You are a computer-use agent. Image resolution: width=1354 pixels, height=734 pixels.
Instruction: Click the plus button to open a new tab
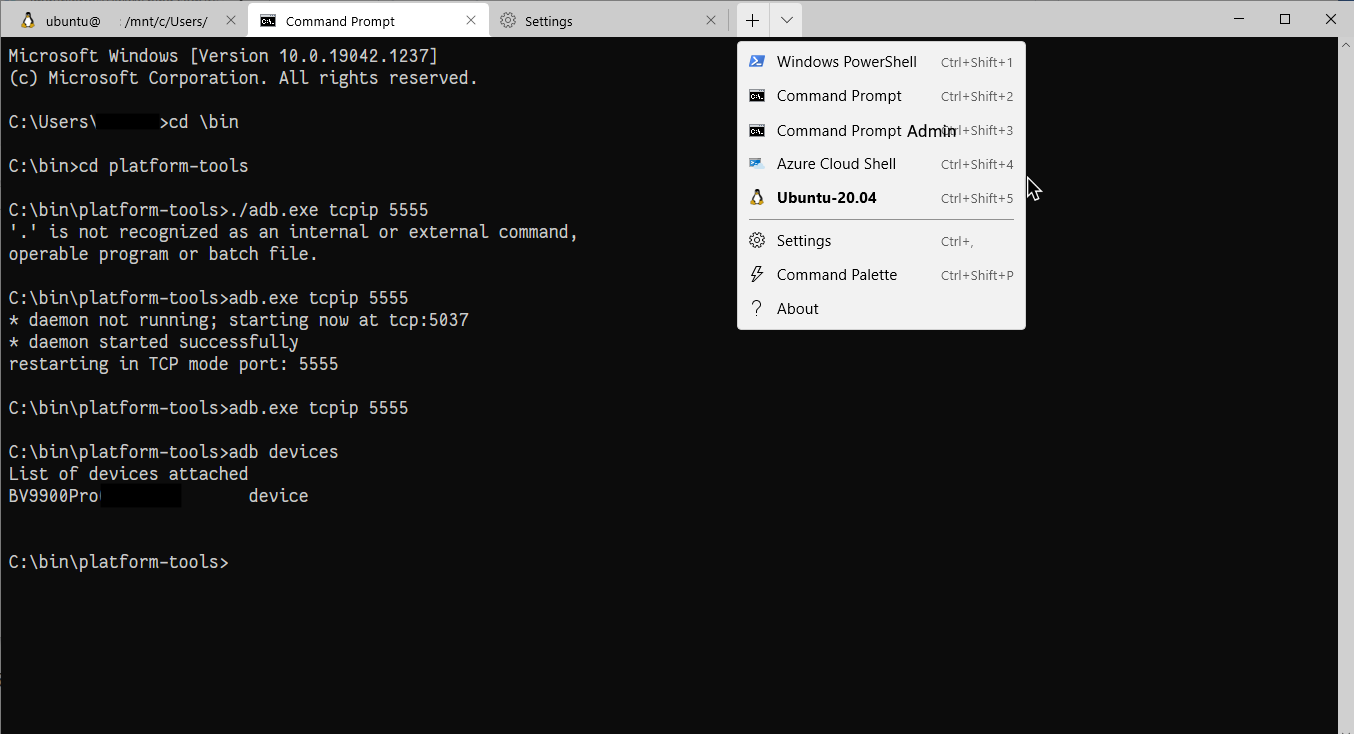click(x=752, y=19)
